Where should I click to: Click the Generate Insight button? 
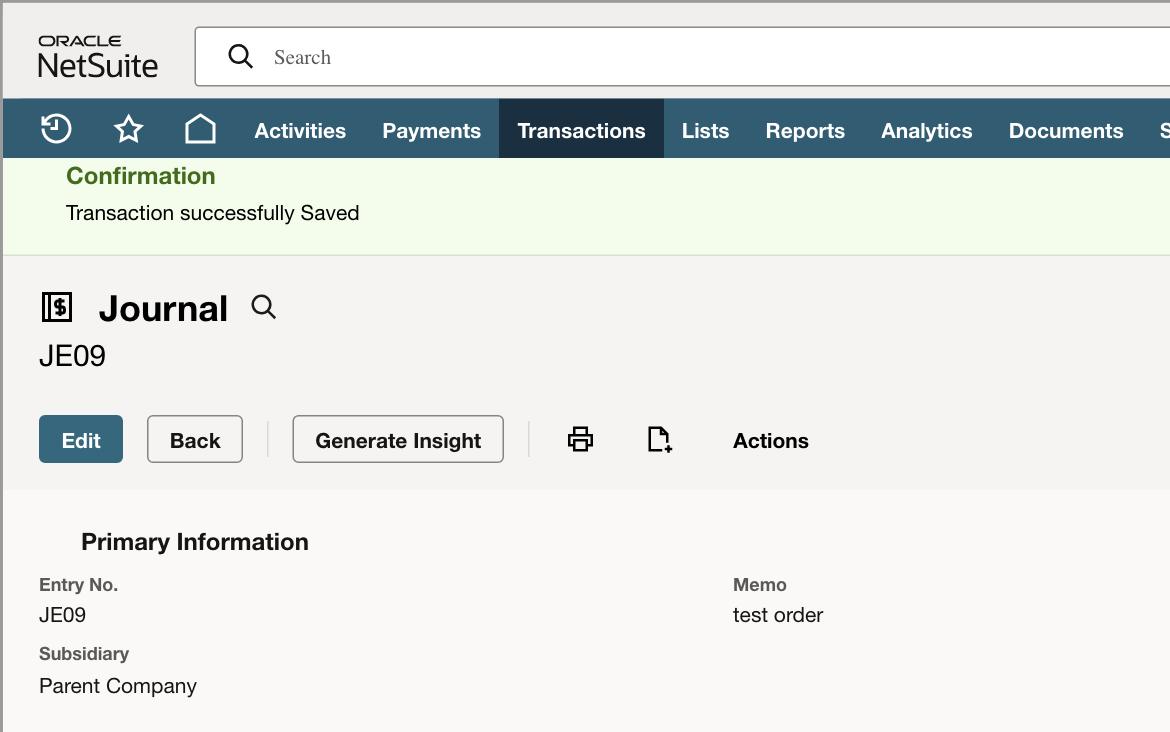tap(398, 439)
